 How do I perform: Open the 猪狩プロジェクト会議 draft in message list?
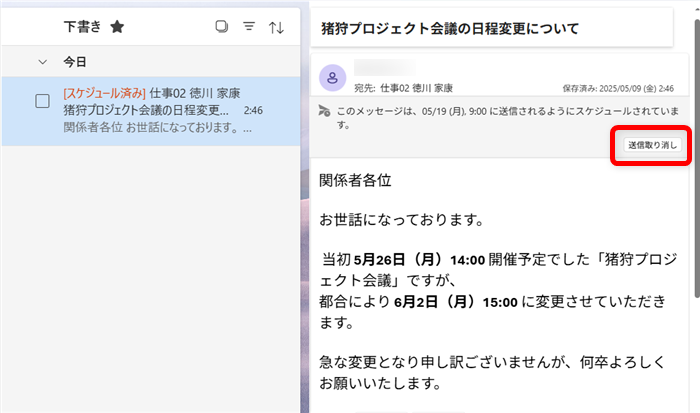click(150, 110)
